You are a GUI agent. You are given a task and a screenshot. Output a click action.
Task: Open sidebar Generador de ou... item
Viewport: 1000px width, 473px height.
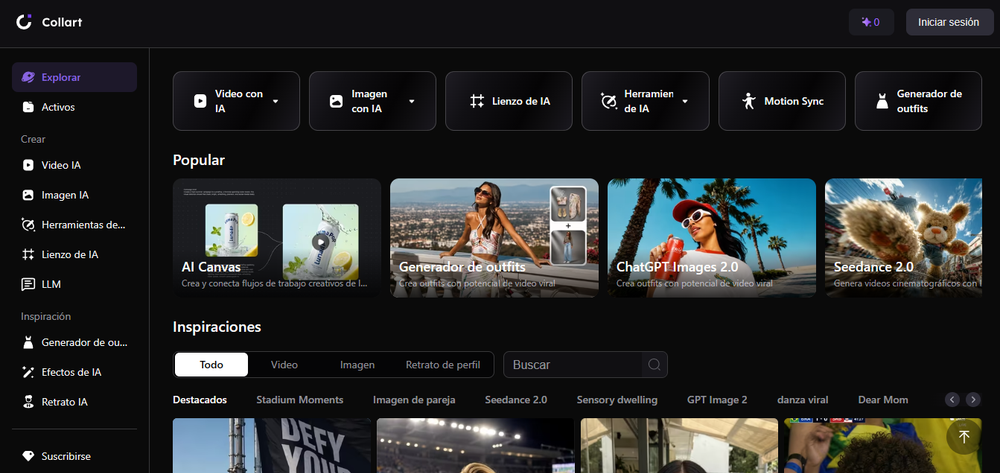(74, 342)
